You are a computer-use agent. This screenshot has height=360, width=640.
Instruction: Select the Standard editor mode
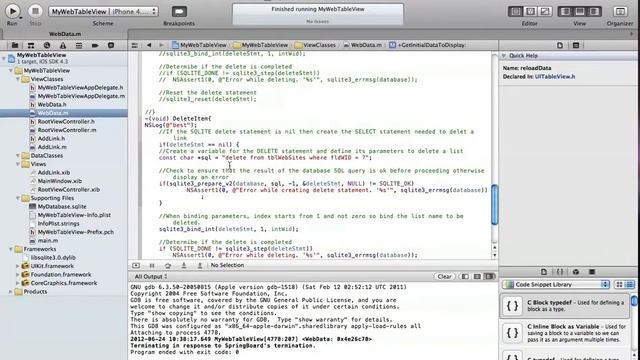pos(516,11)
